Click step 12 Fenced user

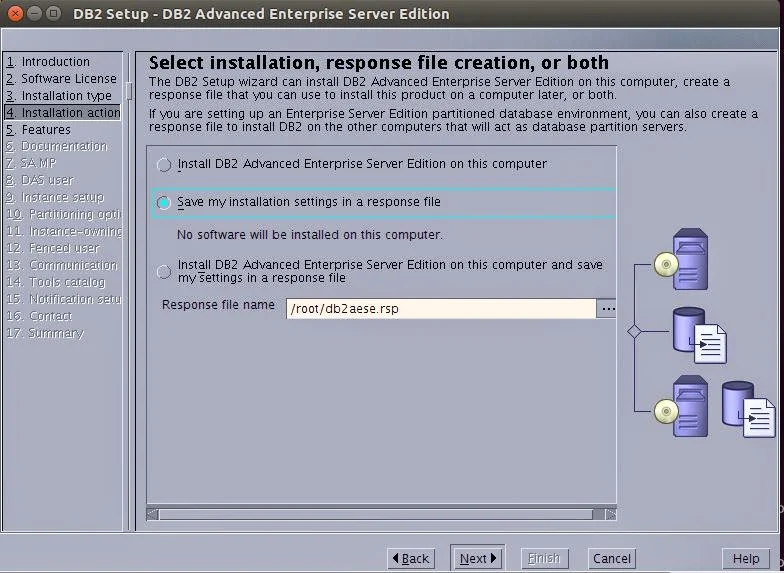tap(52, 248)
